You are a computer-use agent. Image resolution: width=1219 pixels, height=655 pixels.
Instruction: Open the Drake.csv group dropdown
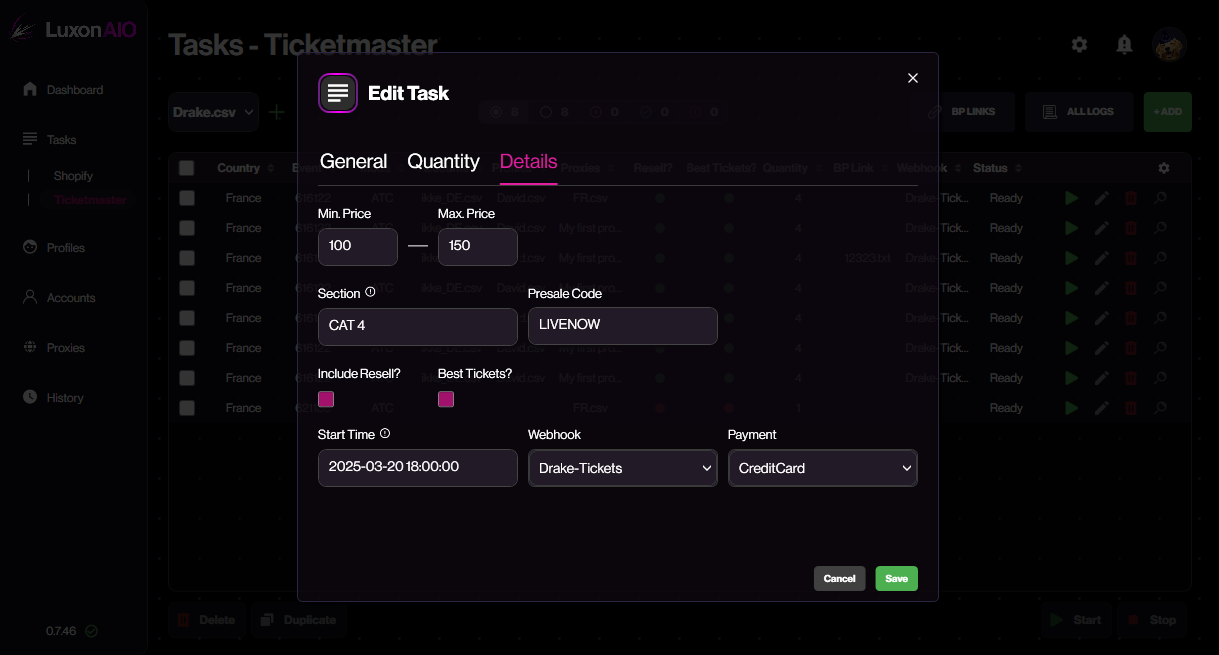(214, 112)
